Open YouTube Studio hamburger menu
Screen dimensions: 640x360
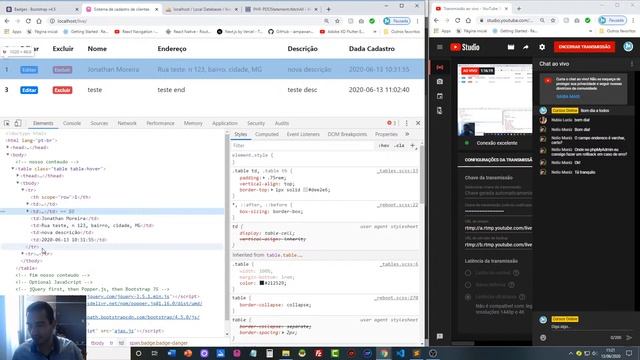(x=440, y=47)
